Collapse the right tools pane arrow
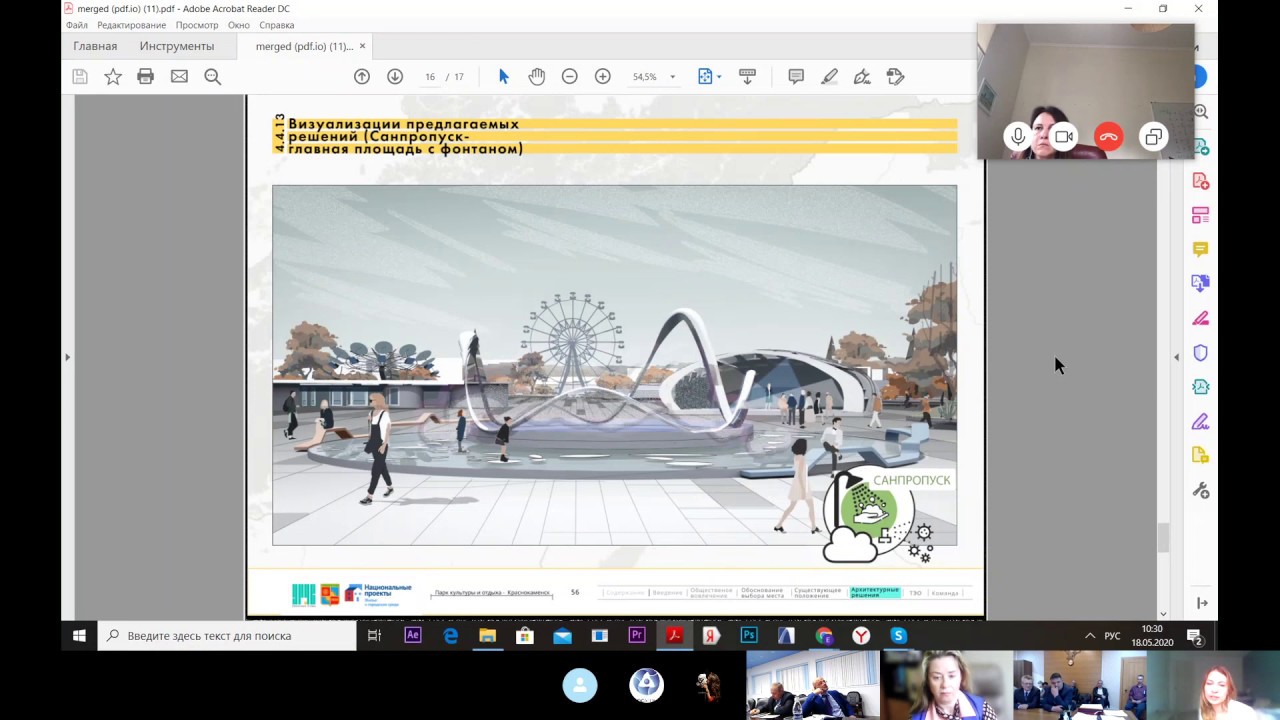 click(x=1176, y=357)
